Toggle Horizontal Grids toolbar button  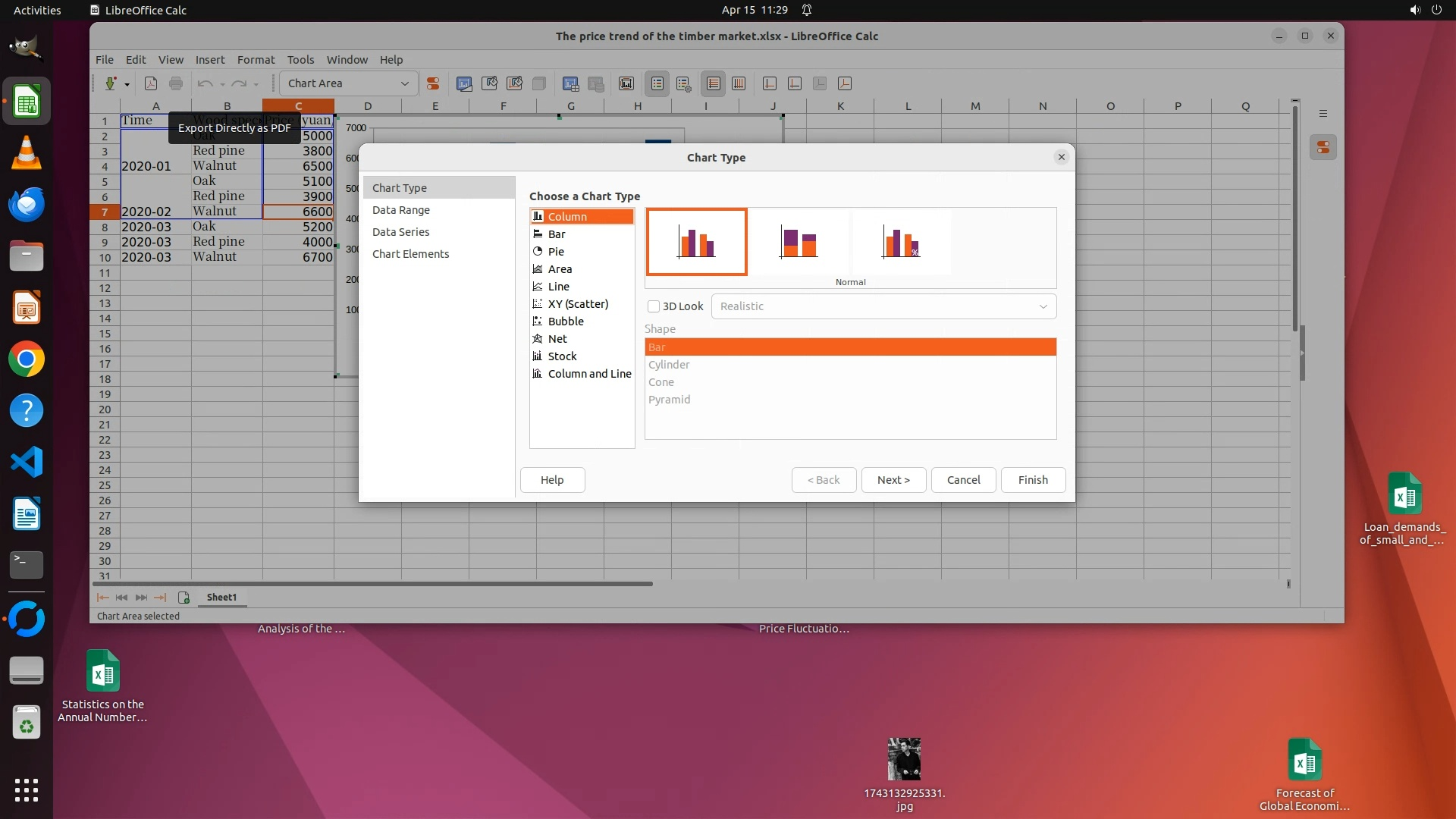(713, 83)
